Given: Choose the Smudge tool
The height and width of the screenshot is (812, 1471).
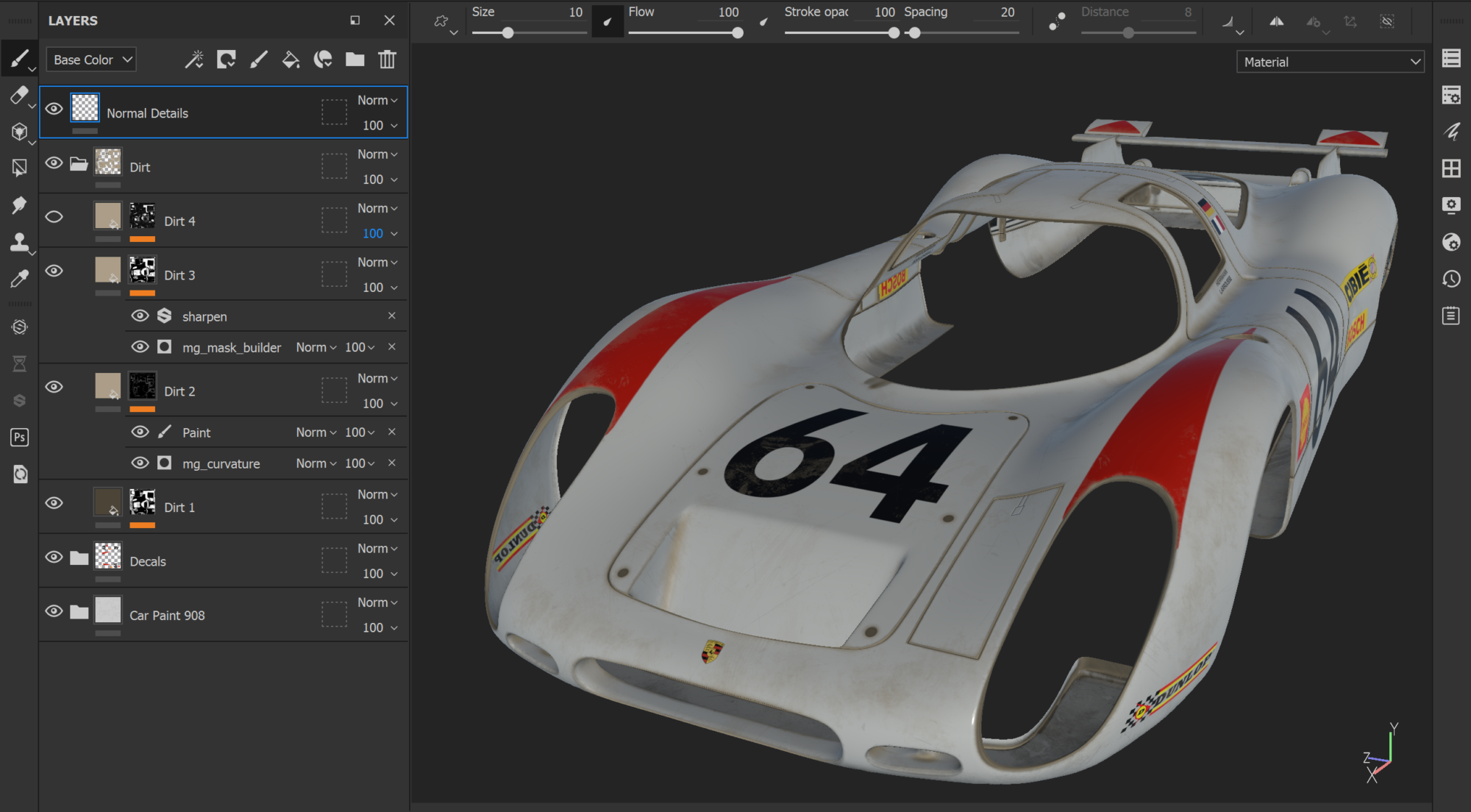Looking at the screenshot, I should [x=19, y=205].
